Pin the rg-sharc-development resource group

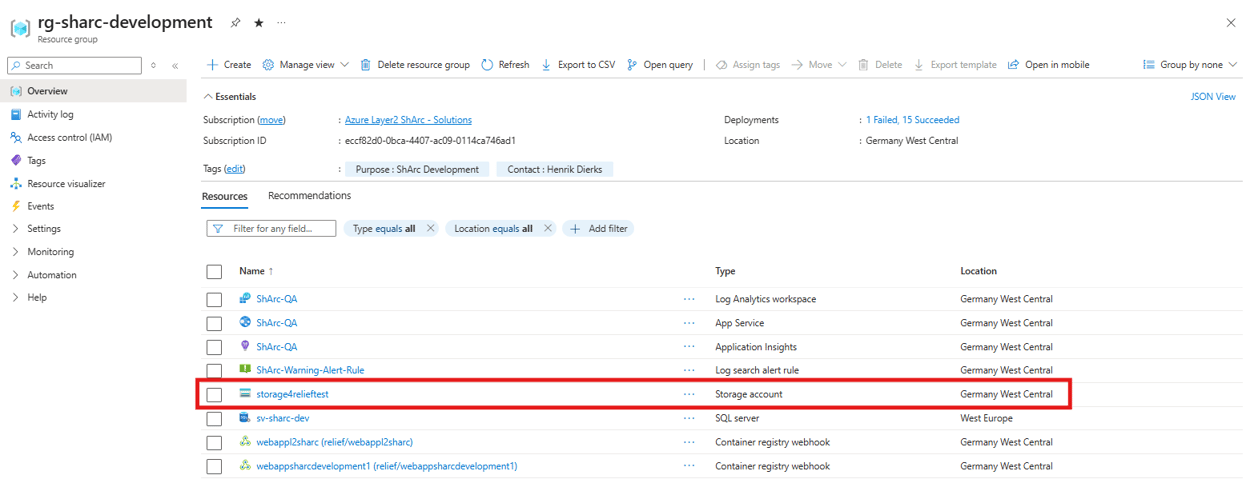point(236,22)
